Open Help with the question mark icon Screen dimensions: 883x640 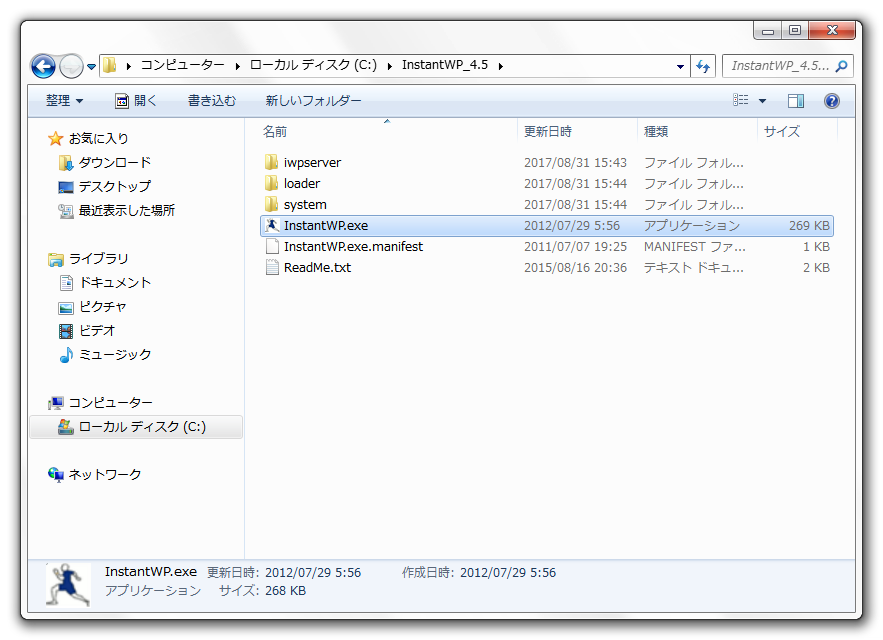pos(832,101)
